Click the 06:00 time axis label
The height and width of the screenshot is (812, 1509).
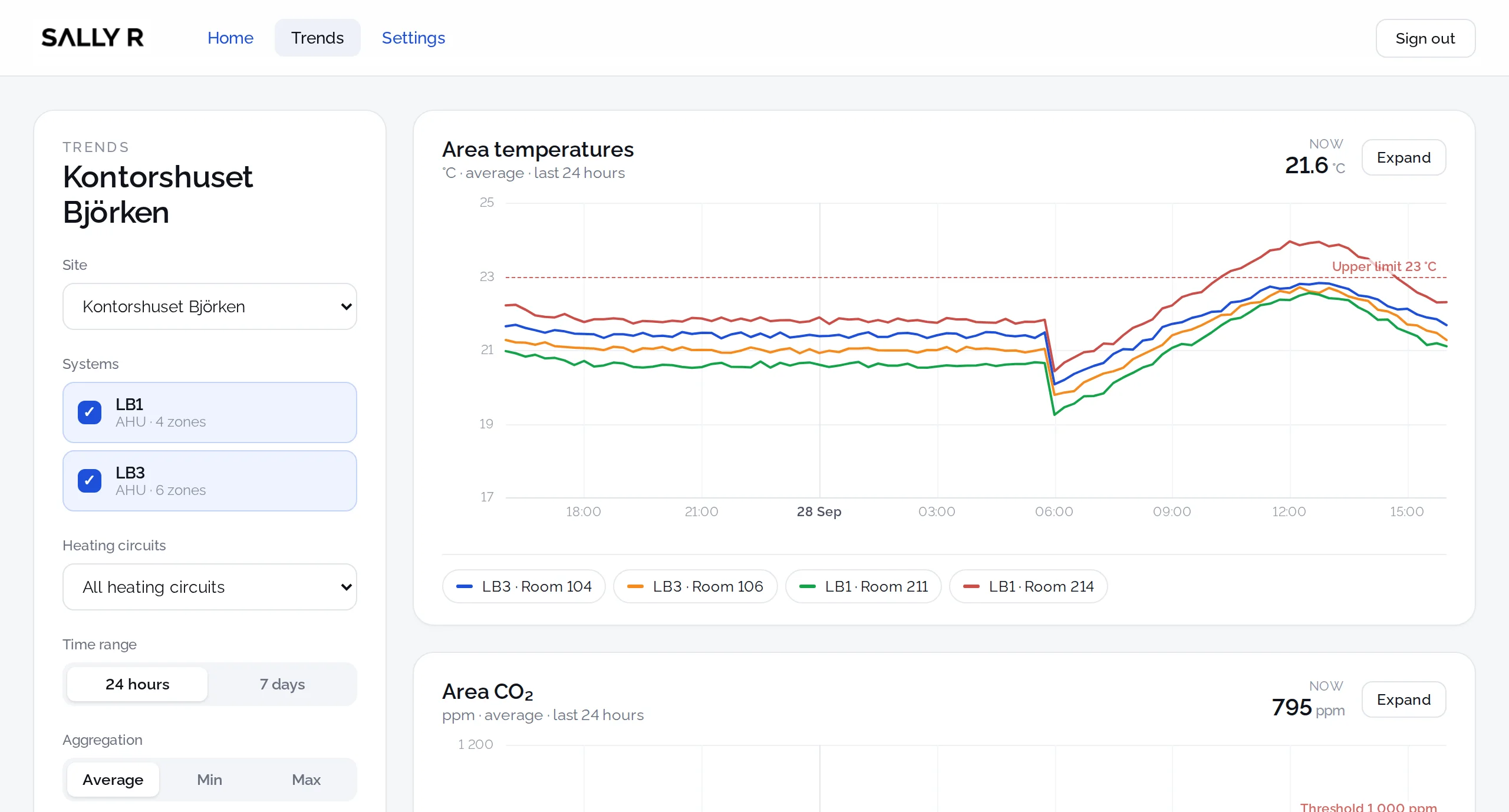click(1054, 511)
